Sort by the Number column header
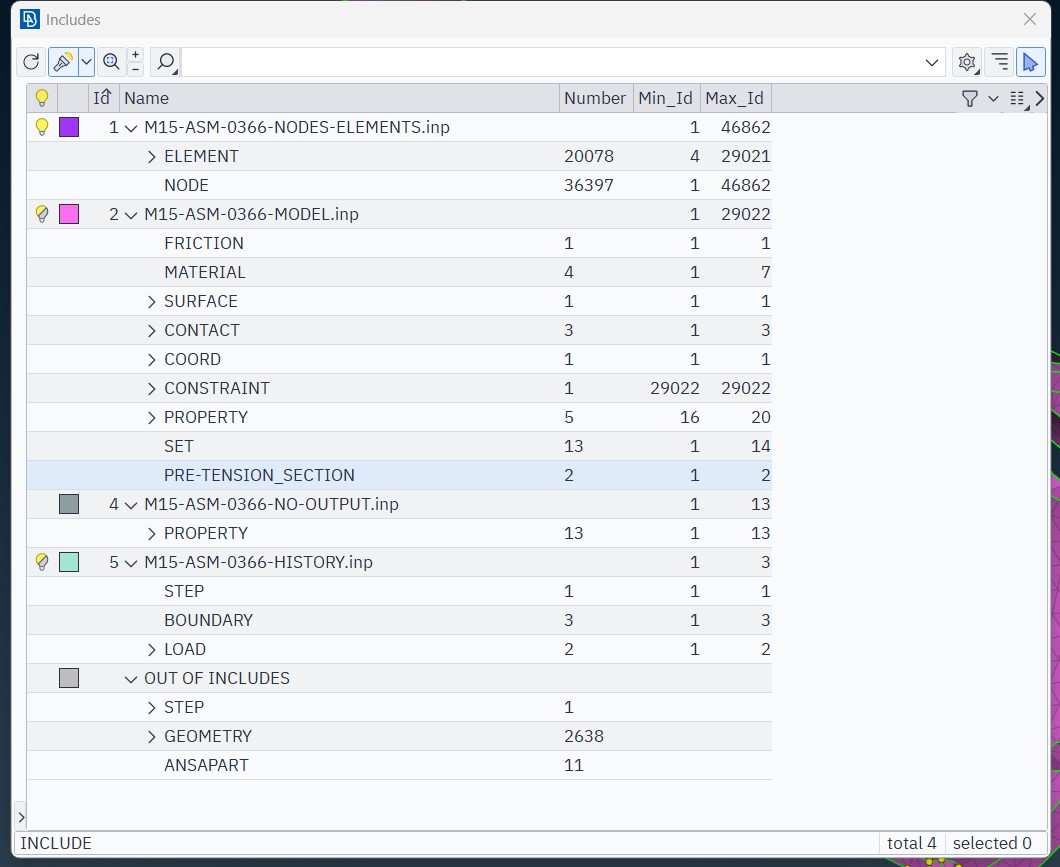This screenshot has height=867, width=1060. 594,98
